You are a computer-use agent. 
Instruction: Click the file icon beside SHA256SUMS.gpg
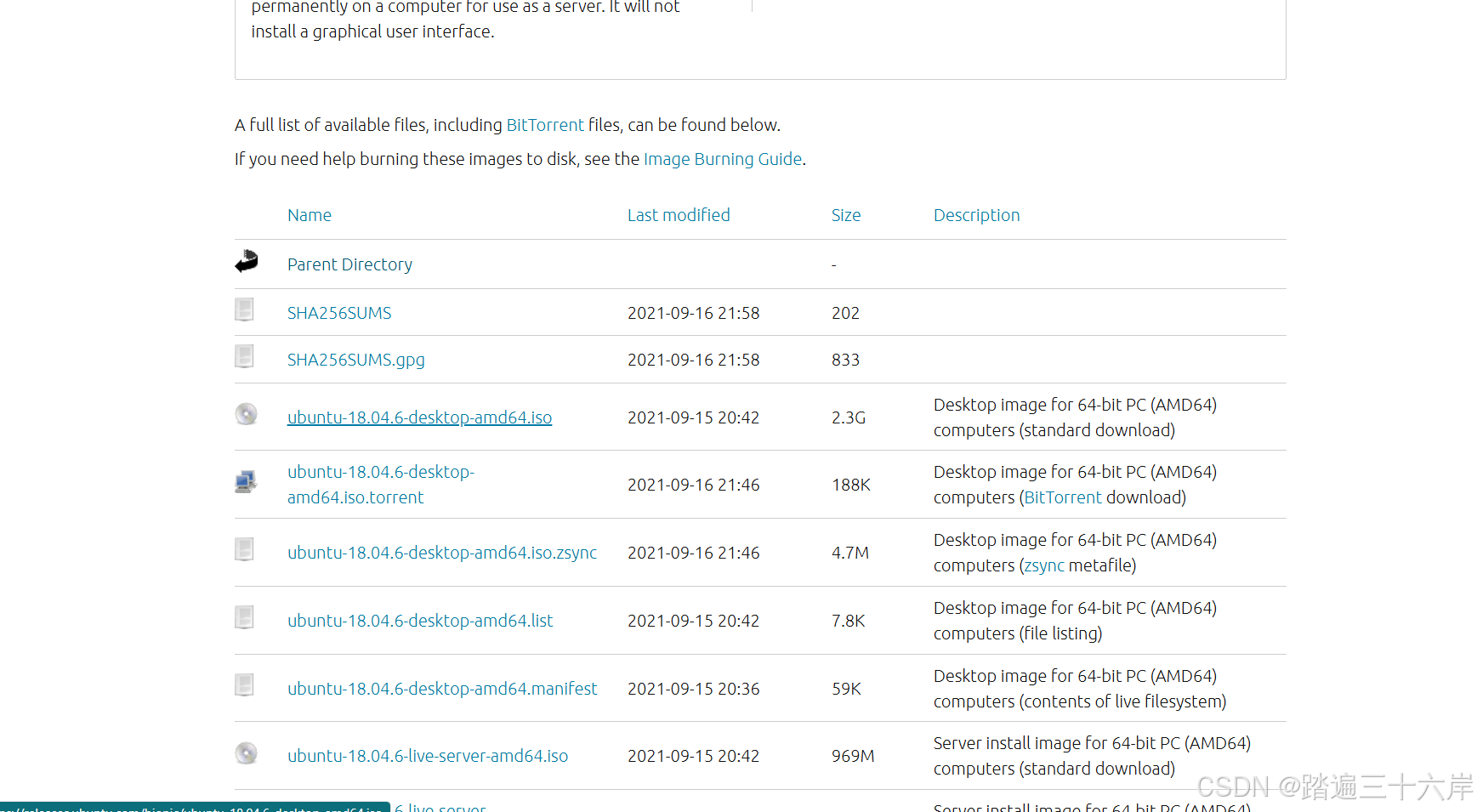point(245,356)
